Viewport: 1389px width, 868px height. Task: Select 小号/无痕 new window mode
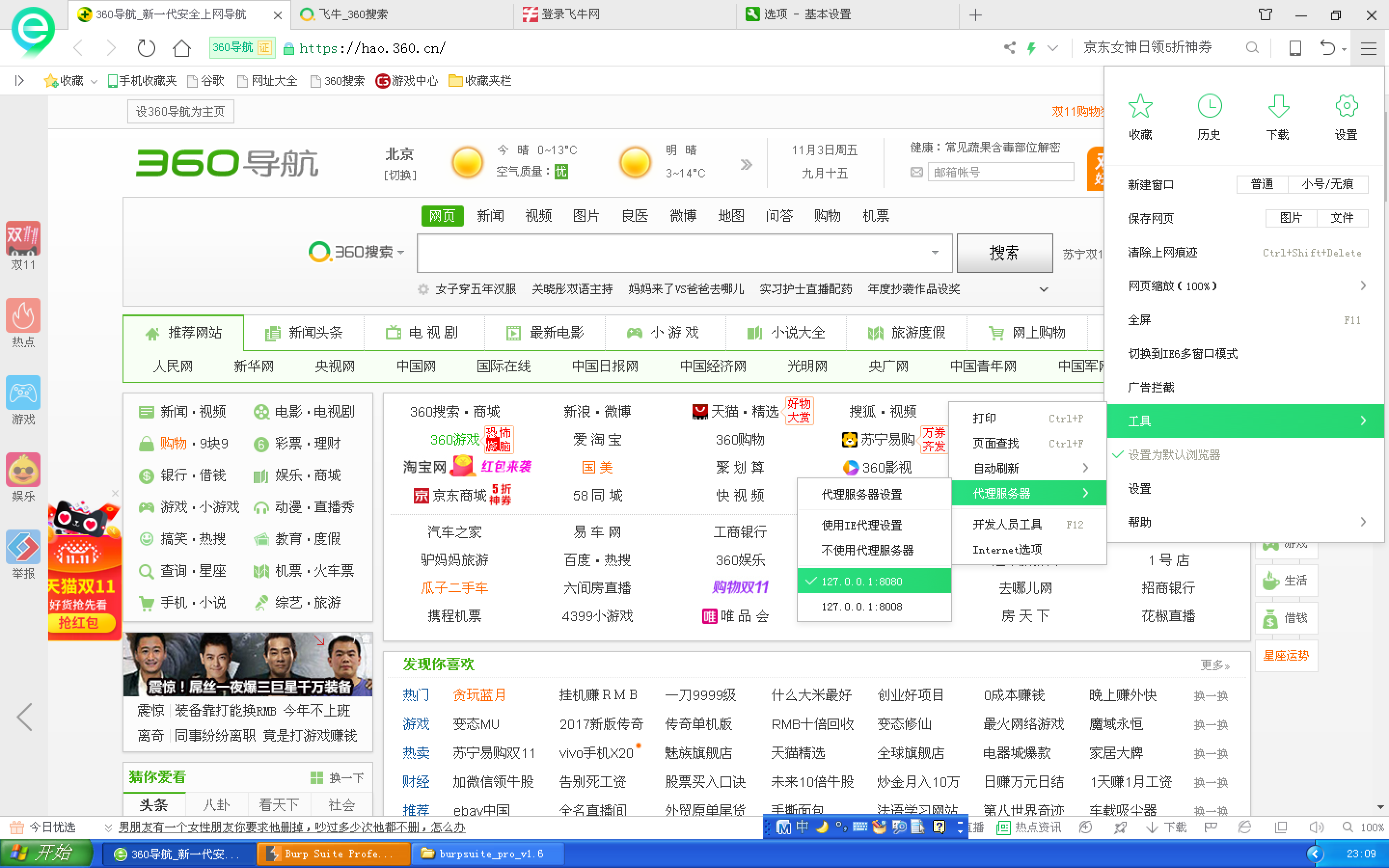click(1328, 184)
